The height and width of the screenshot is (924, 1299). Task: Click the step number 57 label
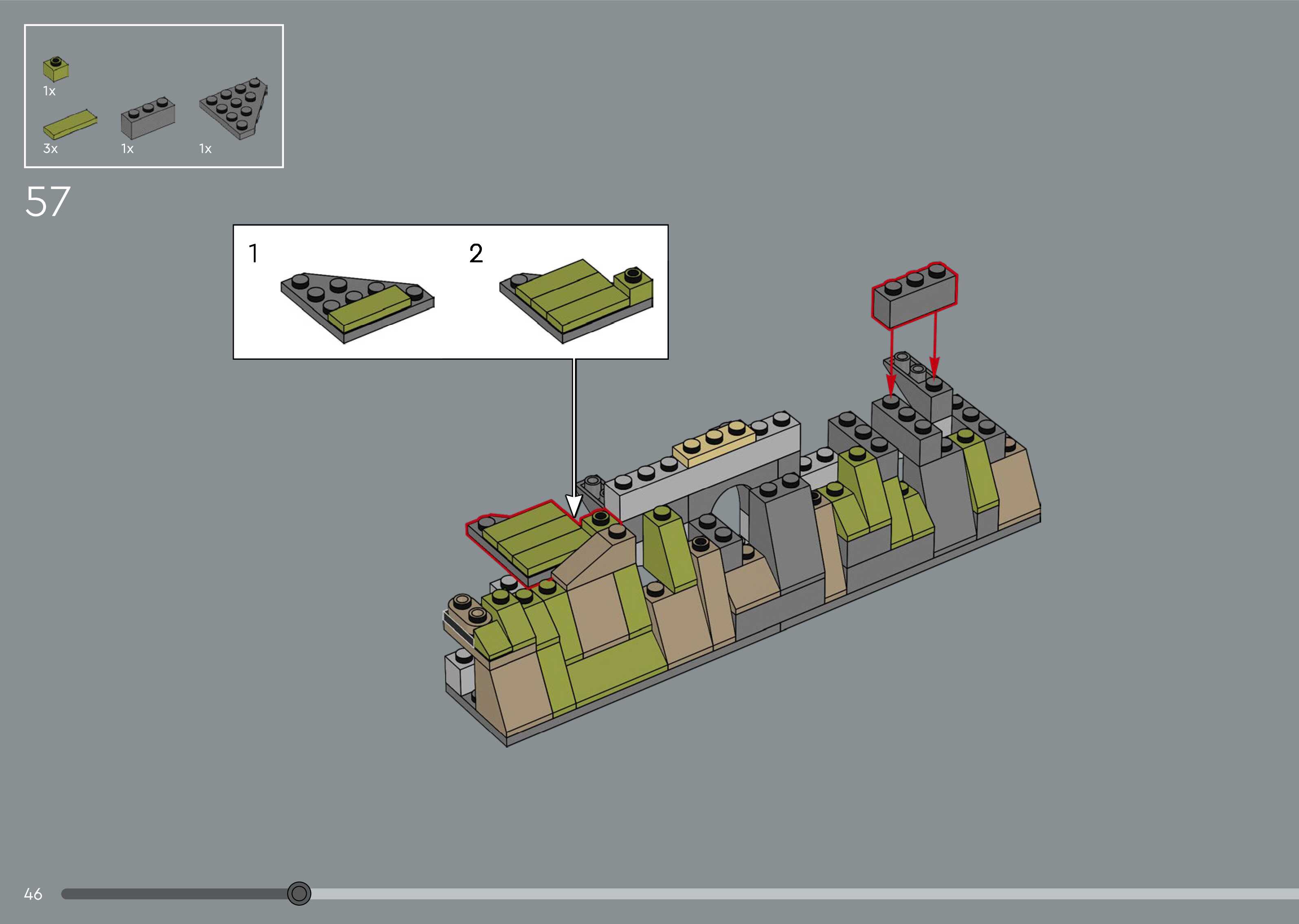click(x=48, y=201)
